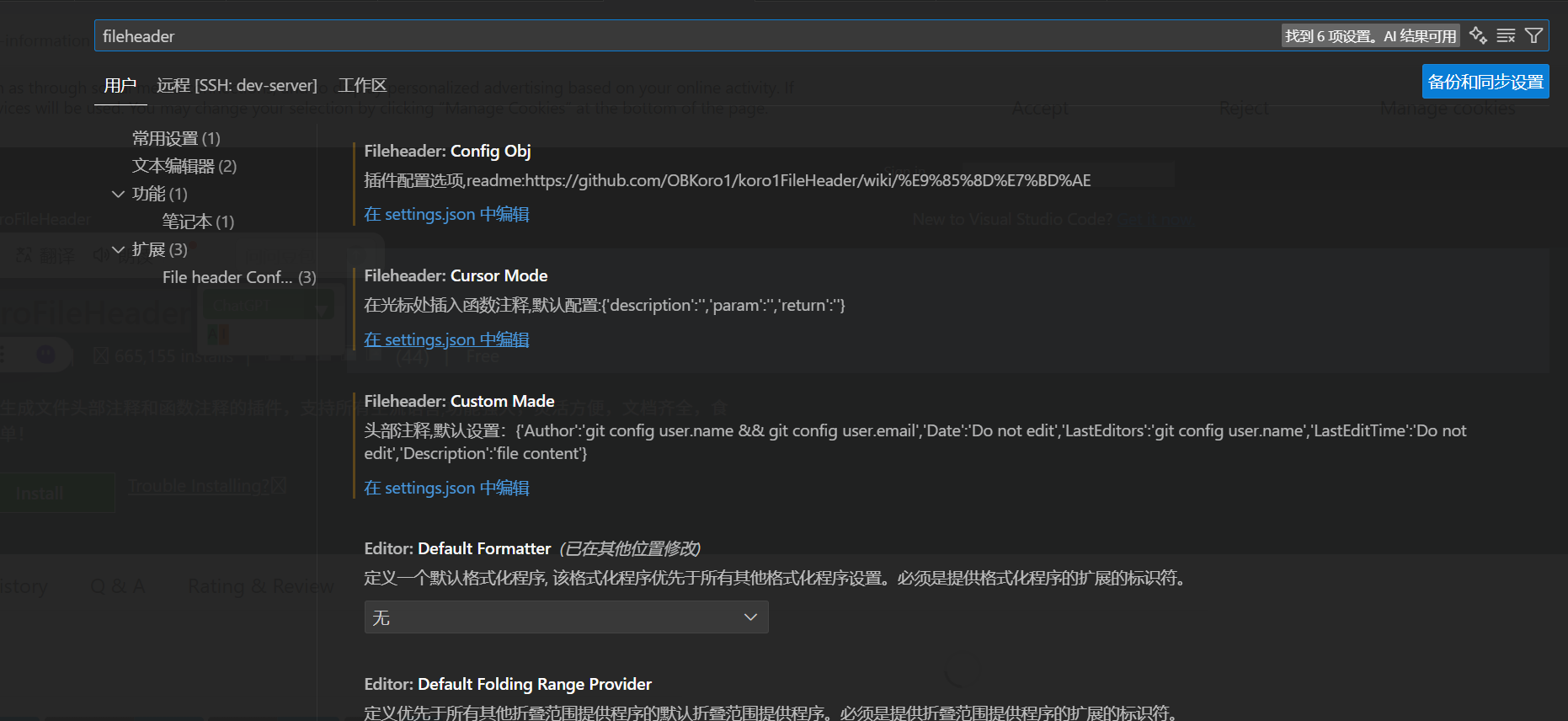Click the 备份和同步设置 button
Screen dimensions: 1568x721
pyautogui.click(x=1485, y=82)
